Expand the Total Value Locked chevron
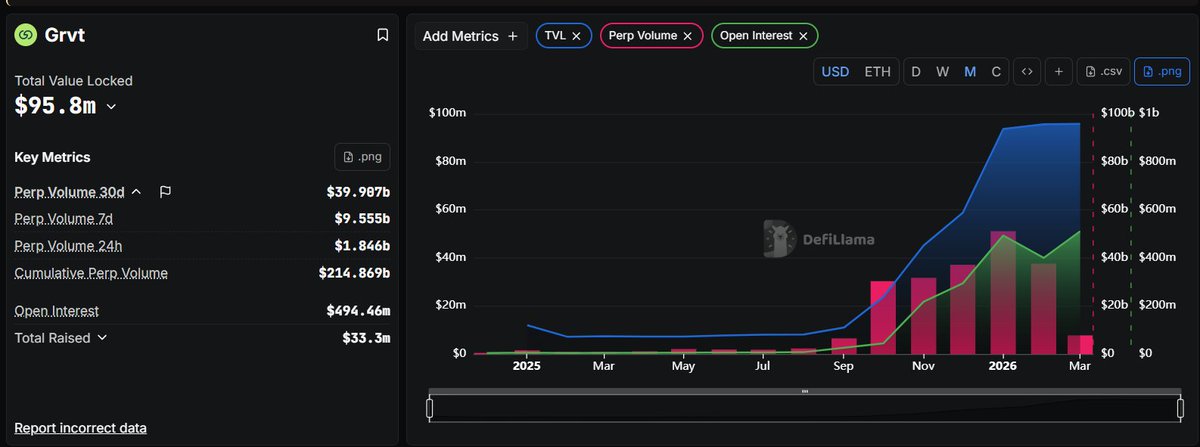The width and height of the screenshot is (1200, 447). [111, 106]
